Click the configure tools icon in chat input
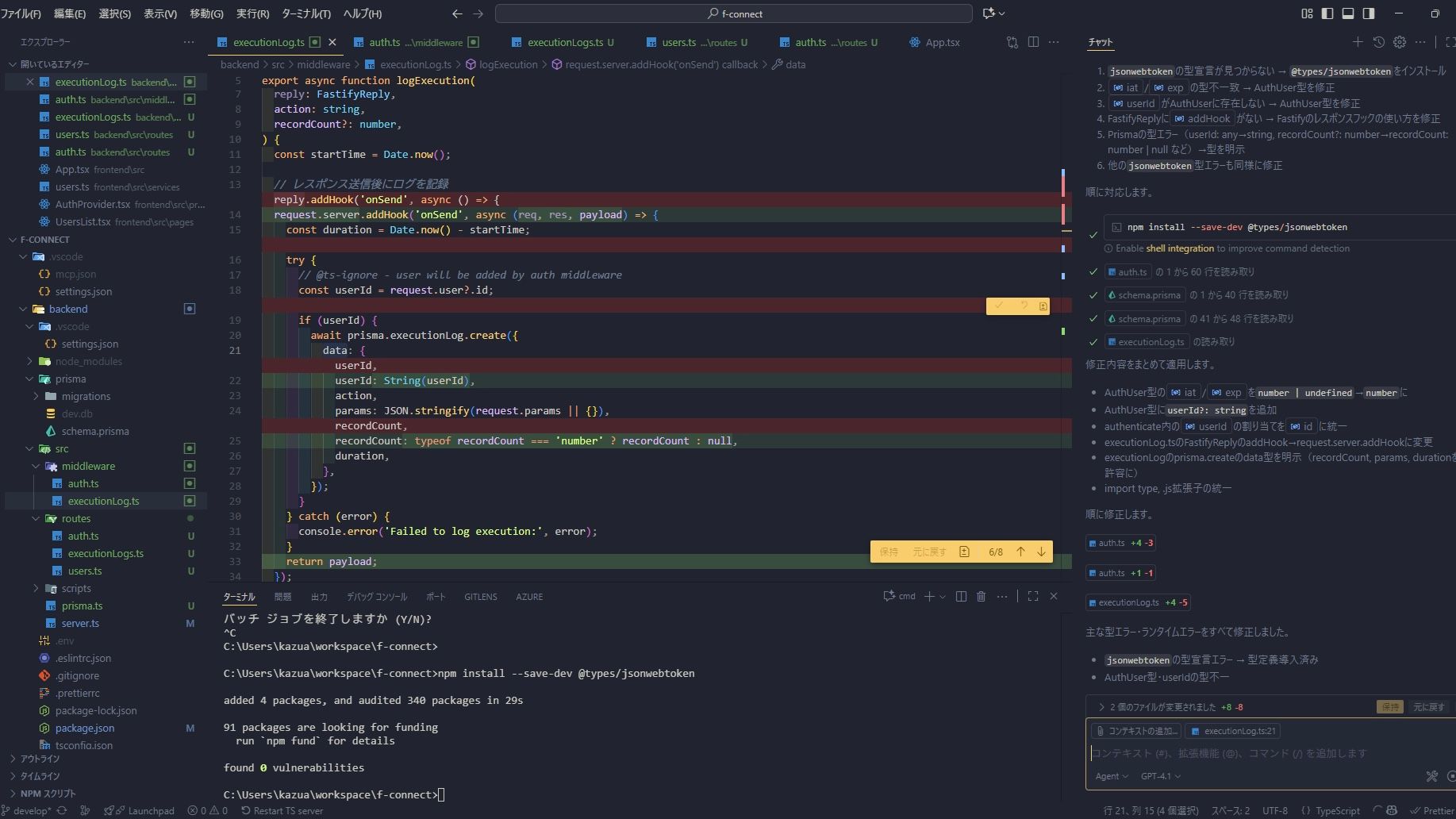The height and width of the screenshot is (819, 1456). coord(1431,776)
